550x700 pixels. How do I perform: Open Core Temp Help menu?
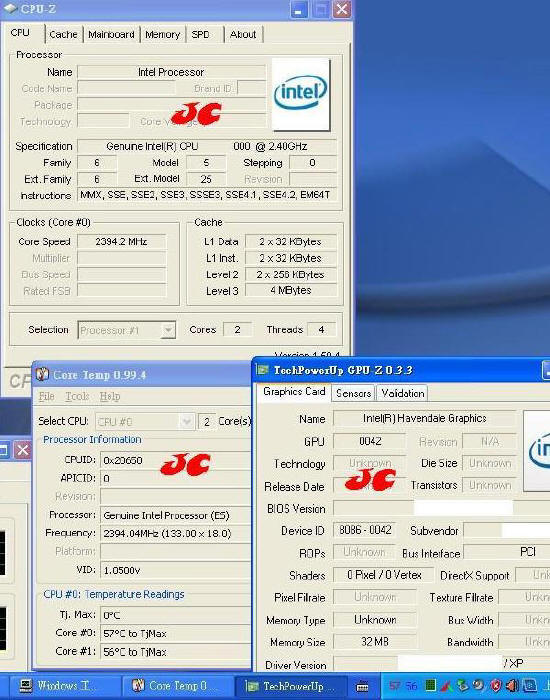click(x=110, y=396)
